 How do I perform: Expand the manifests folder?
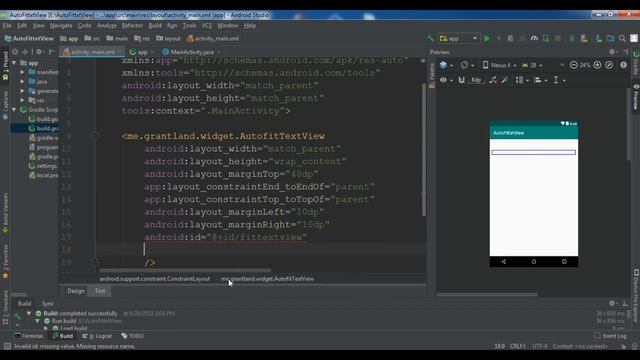click(22, 72)
